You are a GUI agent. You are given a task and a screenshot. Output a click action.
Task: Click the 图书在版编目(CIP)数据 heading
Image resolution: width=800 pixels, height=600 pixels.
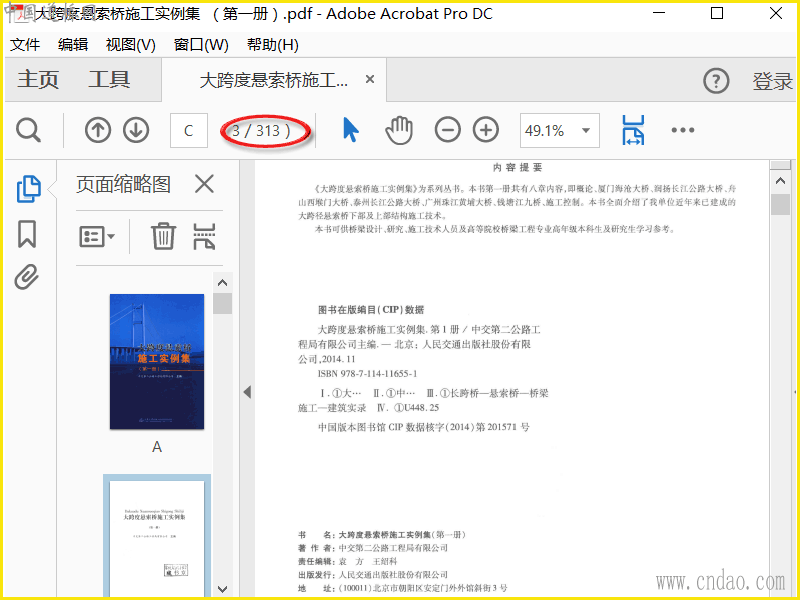371,310
